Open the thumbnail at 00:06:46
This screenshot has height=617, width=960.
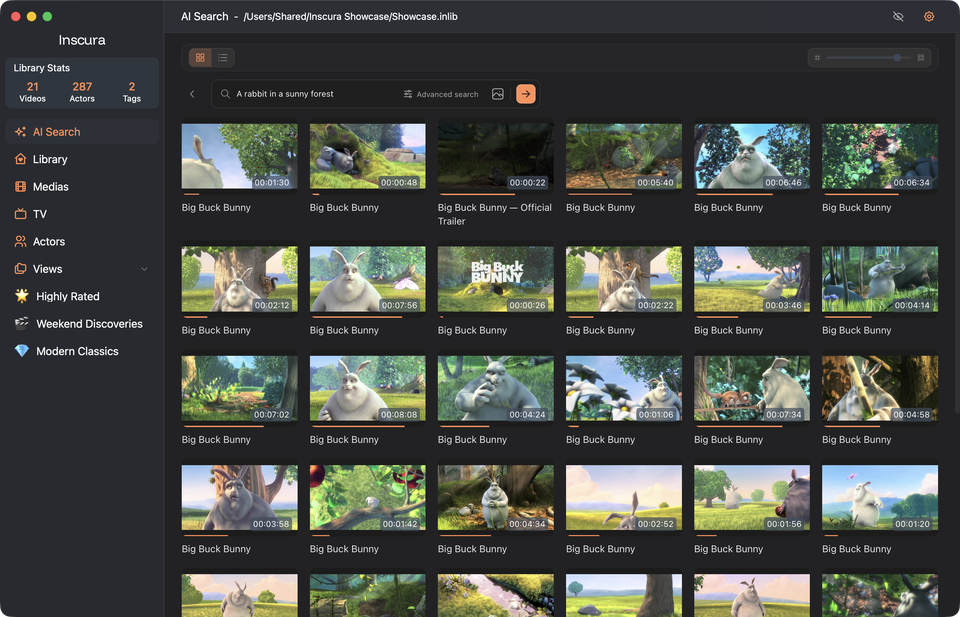tap(752, 156)
